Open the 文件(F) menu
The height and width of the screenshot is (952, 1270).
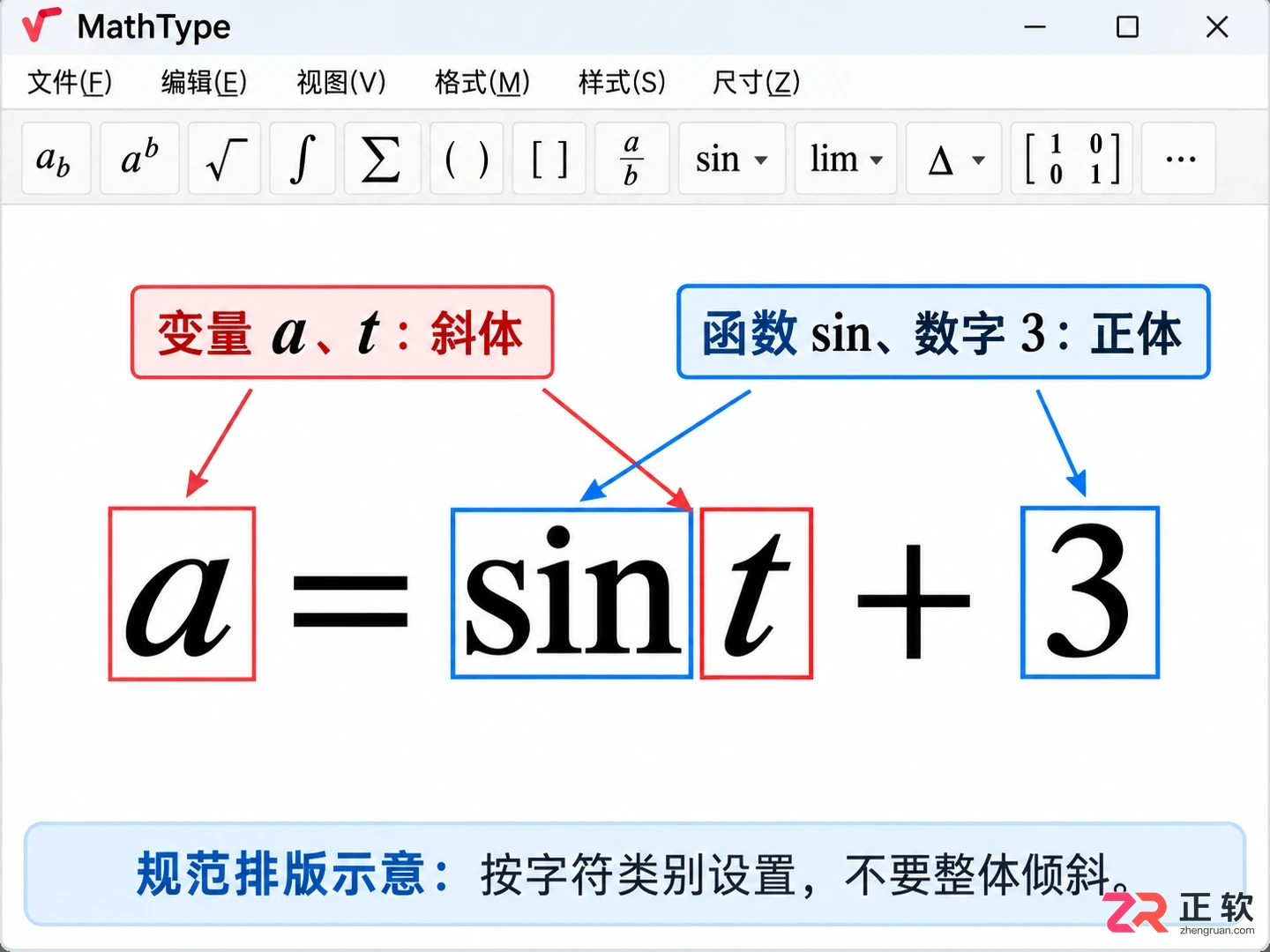tap(70, 82)
